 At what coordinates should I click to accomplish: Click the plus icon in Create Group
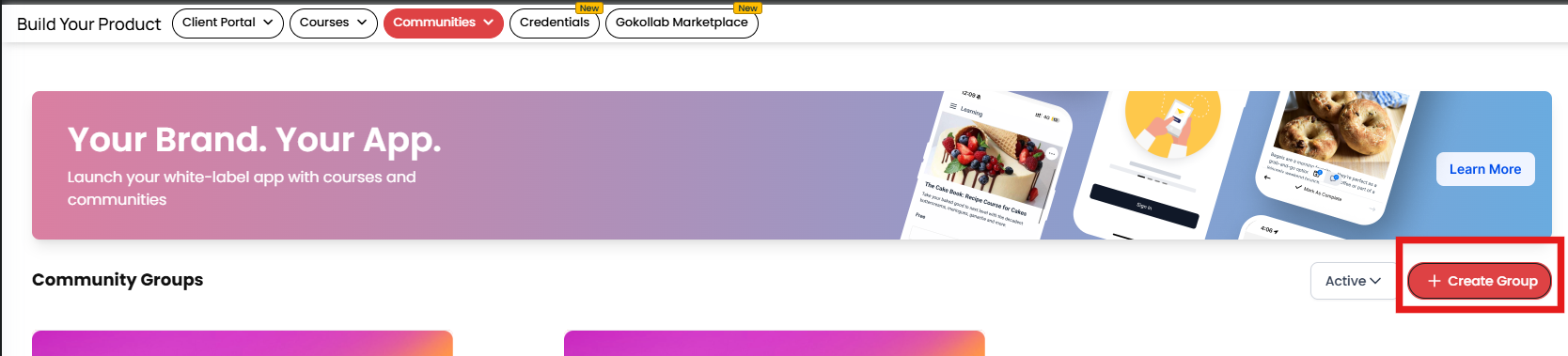(1435, 281)
